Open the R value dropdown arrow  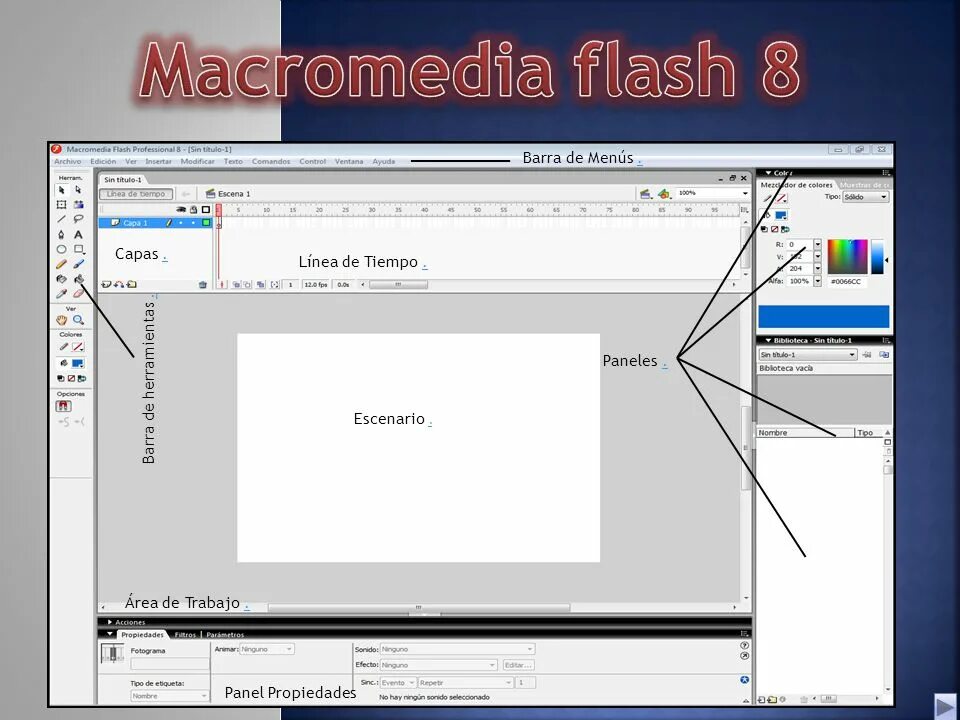pos(817,244)
